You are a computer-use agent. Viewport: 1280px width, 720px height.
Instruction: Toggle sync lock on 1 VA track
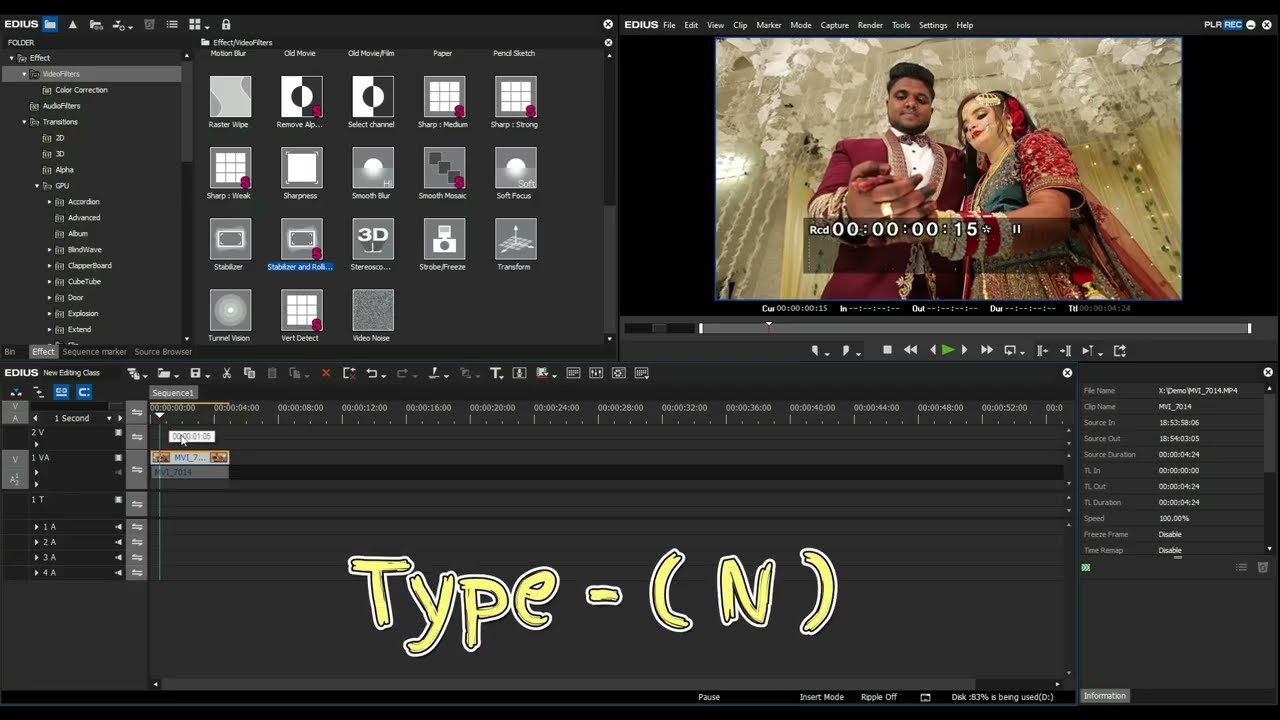[x=137, y=470]
